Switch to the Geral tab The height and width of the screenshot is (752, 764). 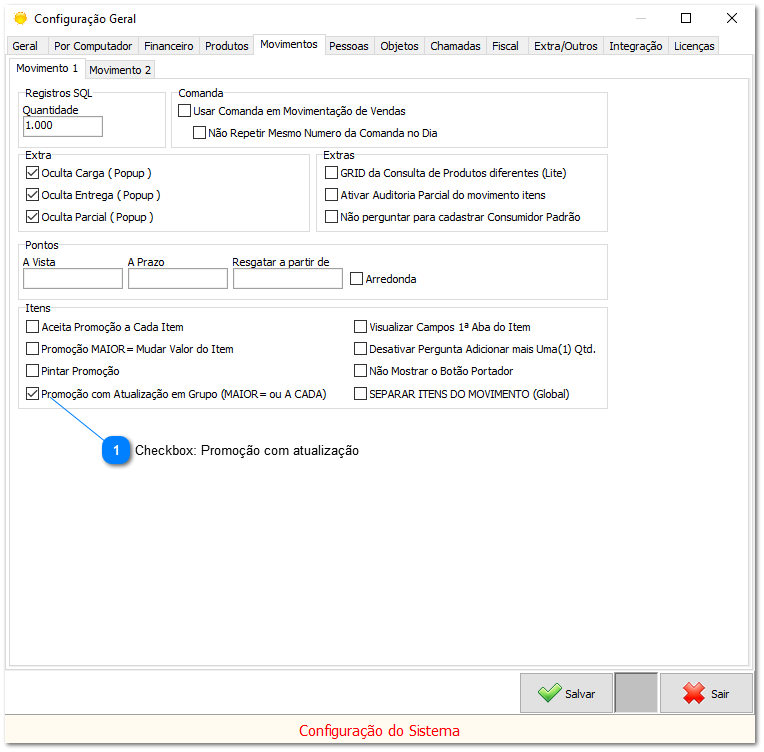click(25, 46)
